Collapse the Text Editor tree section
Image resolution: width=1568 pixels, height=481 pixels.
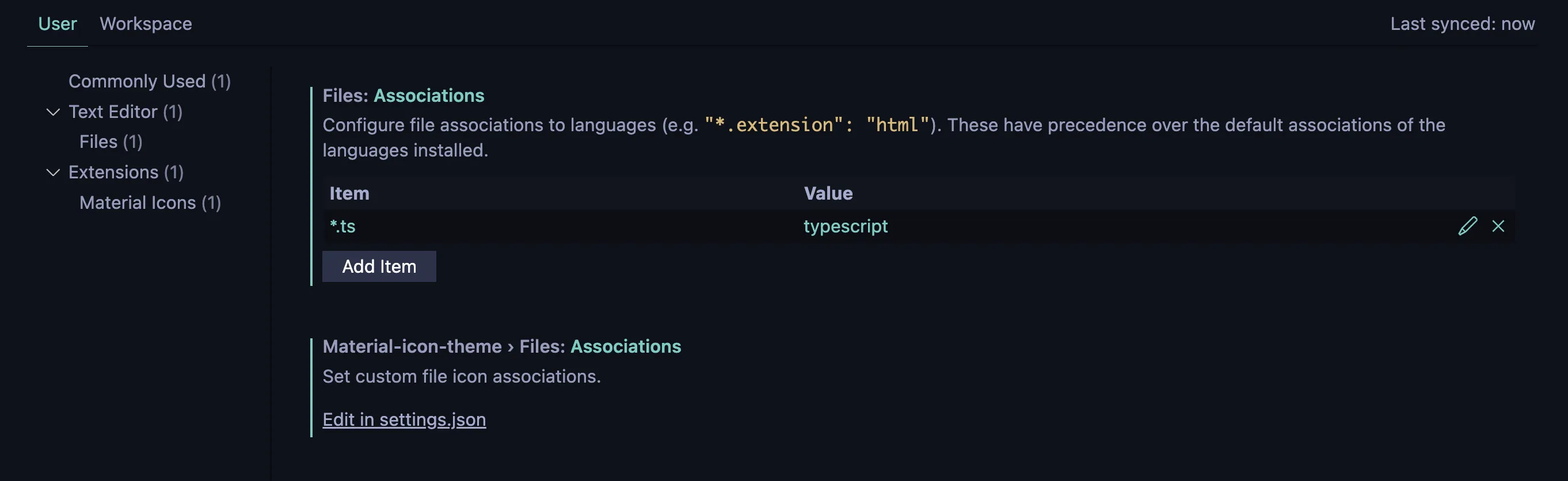click(54, 112)
